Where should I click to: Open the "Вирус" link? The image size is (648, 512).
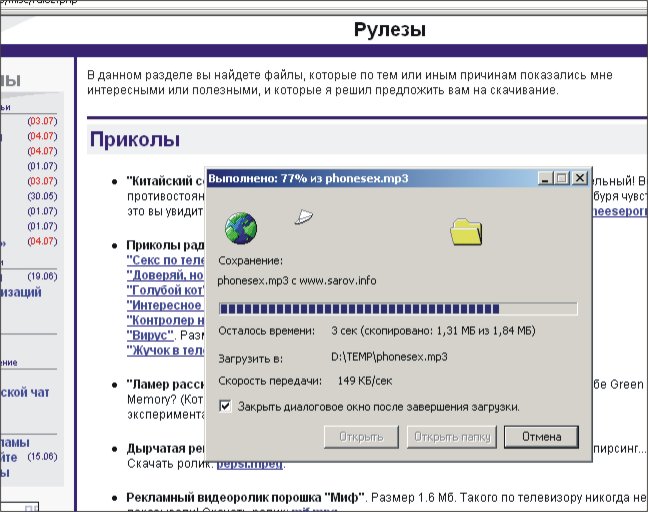tap(150, 335)
